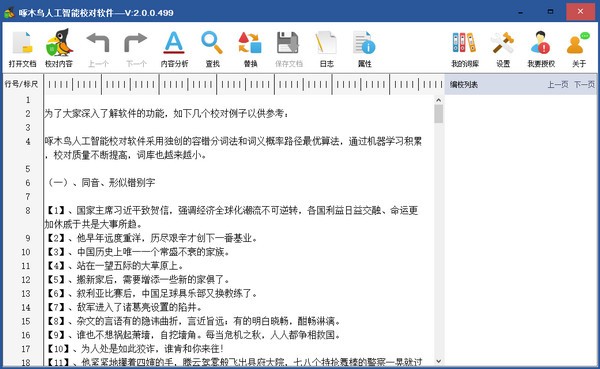The height and width of the screenshot is (369, 600).
Task: Open the 替换 replace tool
Action: click(250, 49)
